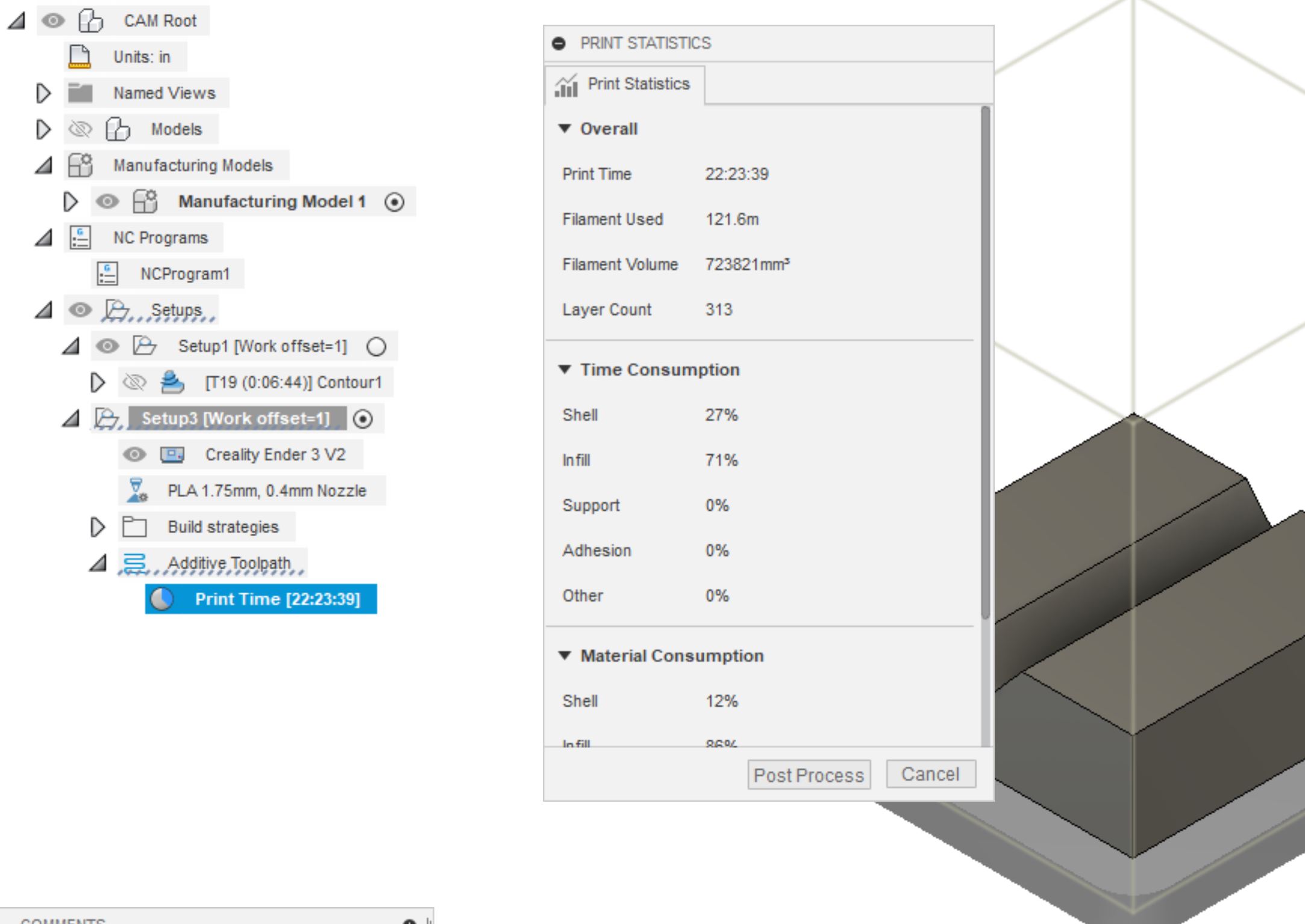Toggle Manufacturing Model 1 visibility eye
Screen dimensions: 1305x924
coord(107,201)
